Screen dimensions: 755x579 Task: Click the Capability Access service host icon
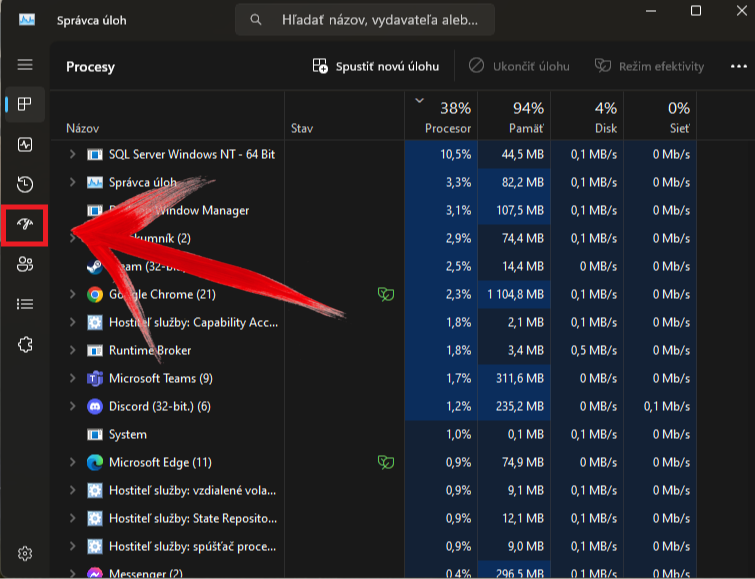pos(95,322)
